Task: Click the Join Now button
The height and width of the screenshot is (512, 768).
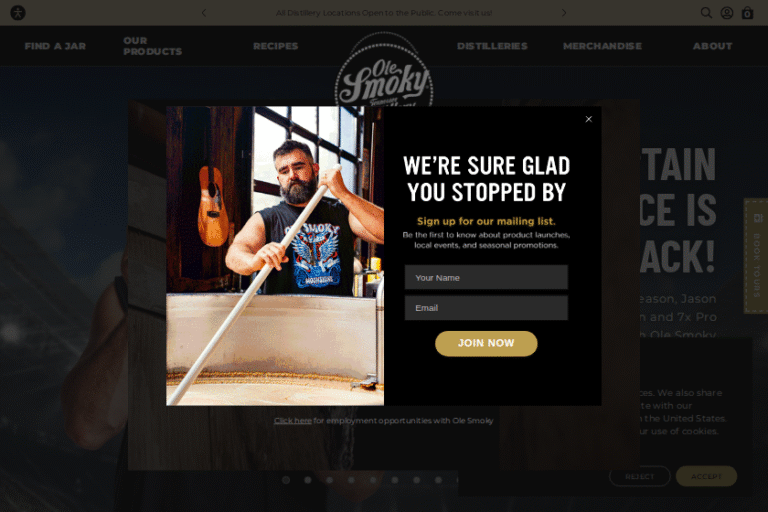Action: coord(486,343)
